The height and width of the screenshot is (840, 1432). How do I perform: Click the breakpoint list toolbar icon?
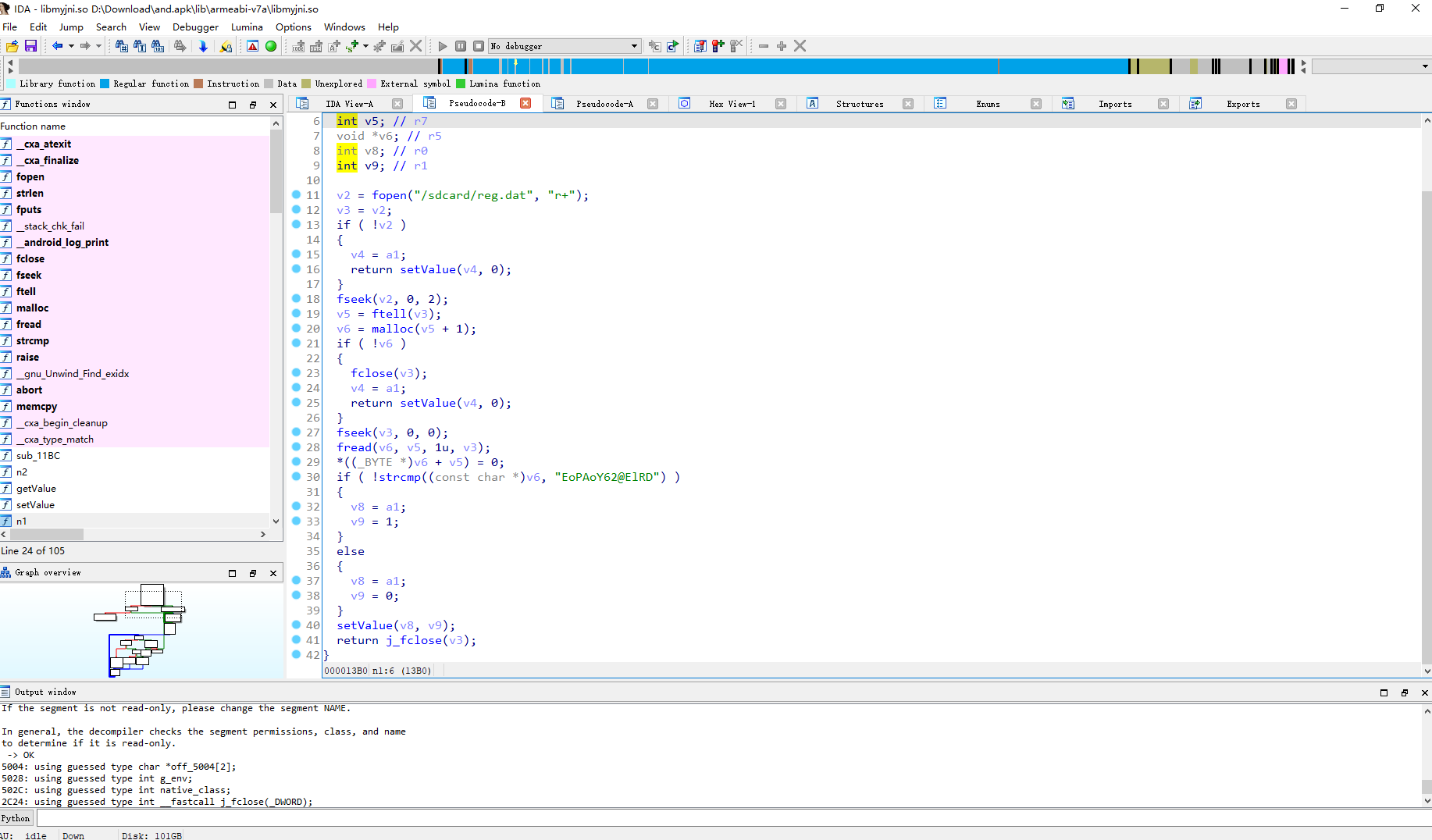700,46
